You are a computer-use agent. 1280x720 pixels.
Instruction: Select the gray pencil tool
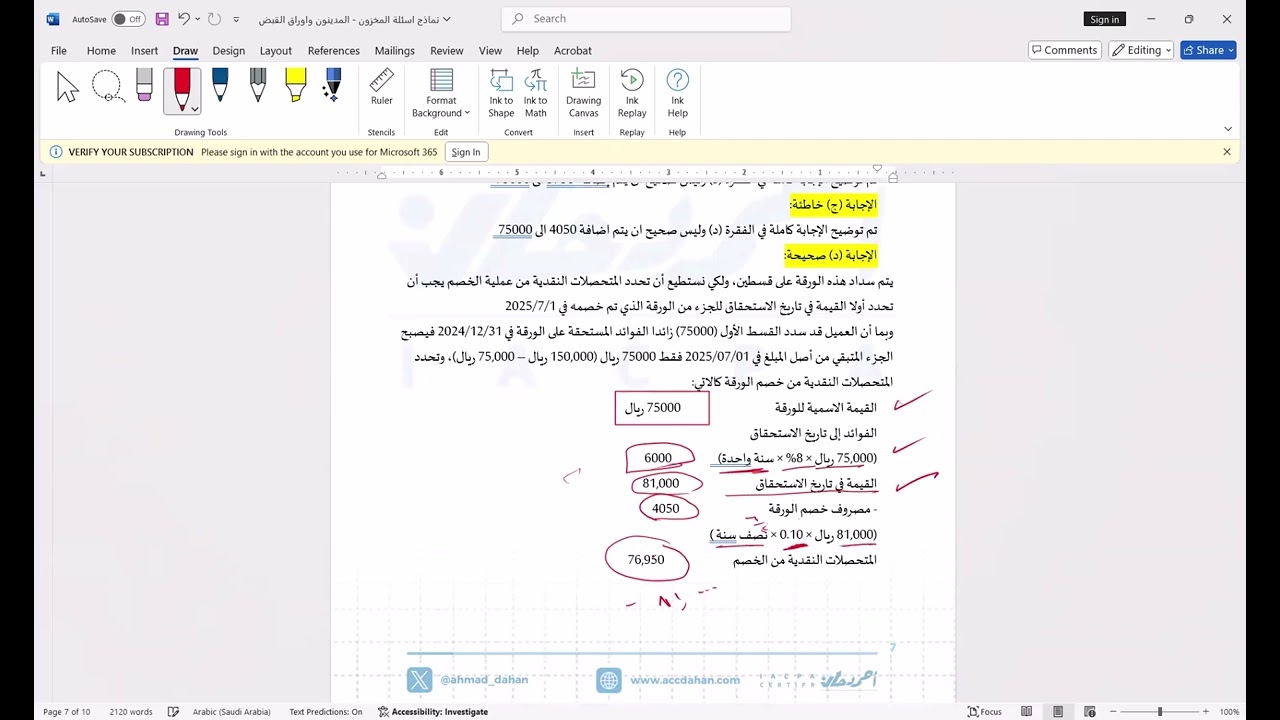[258, 86]
